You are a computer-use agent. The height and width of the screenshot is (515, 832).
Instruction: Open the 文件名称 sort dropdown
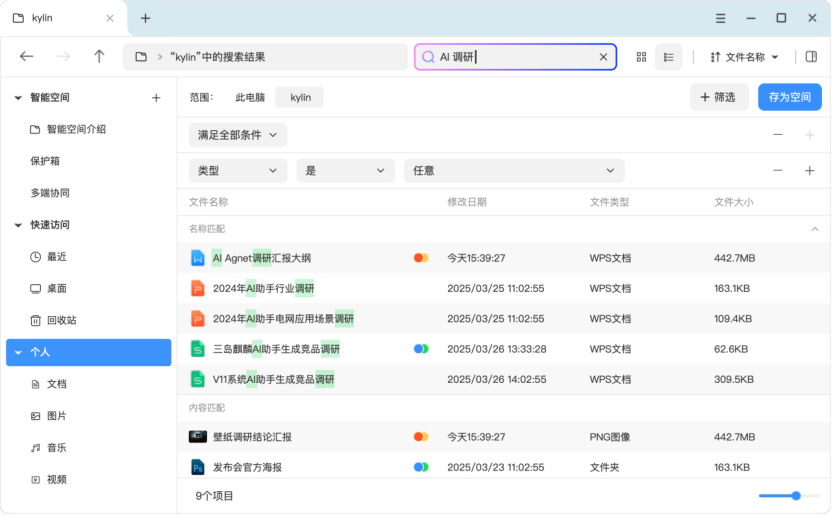(x=744, y=57)
